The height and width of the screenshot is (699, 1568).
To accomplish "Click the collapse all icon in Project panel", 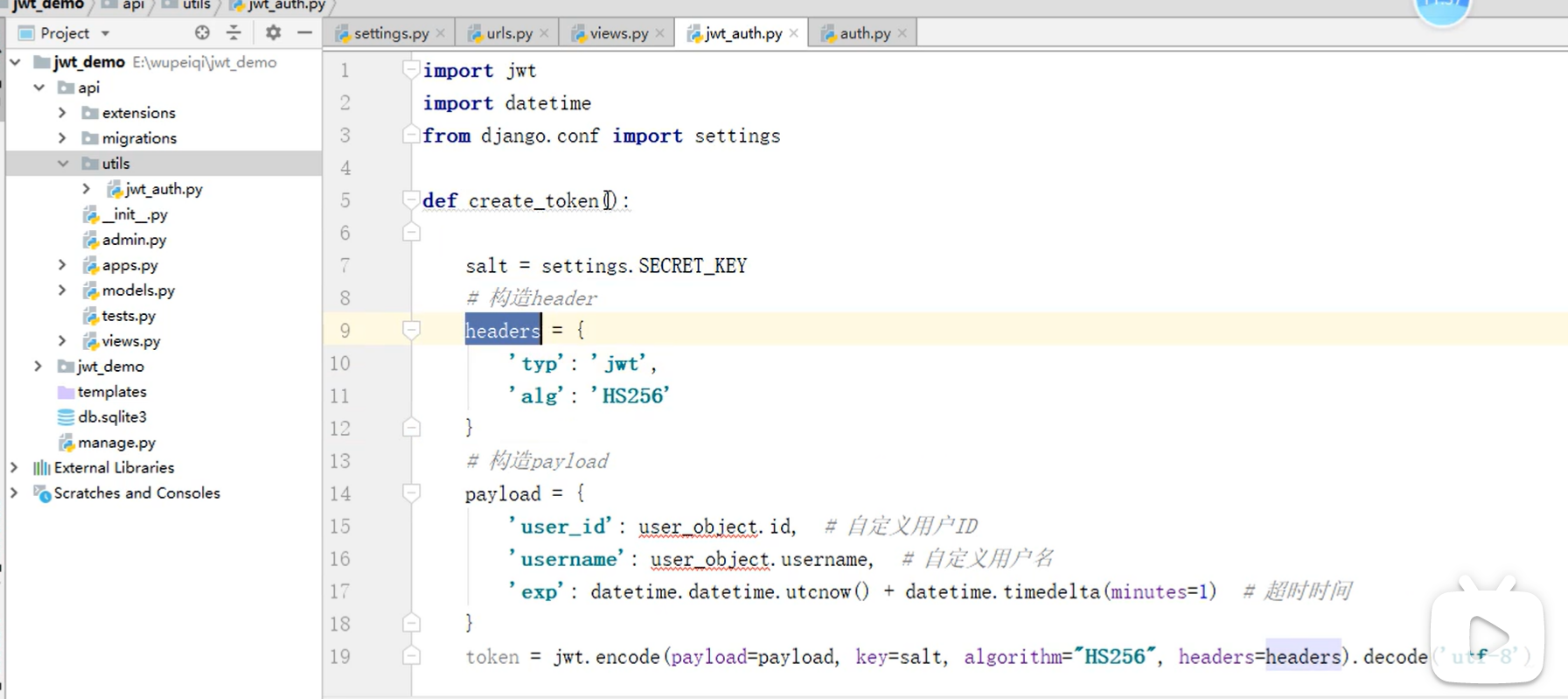I will [233, 33].
